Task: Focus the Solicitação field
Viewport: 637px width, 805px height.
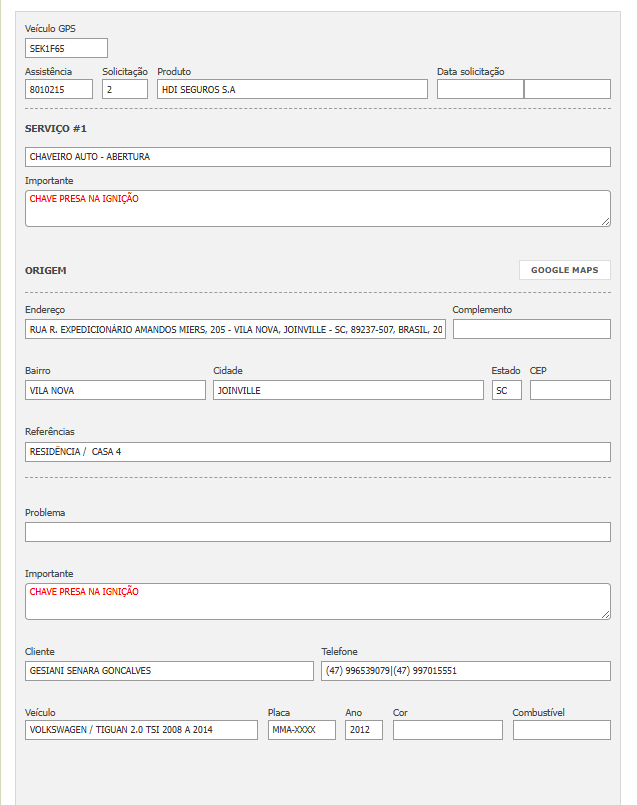Action: 124,89
